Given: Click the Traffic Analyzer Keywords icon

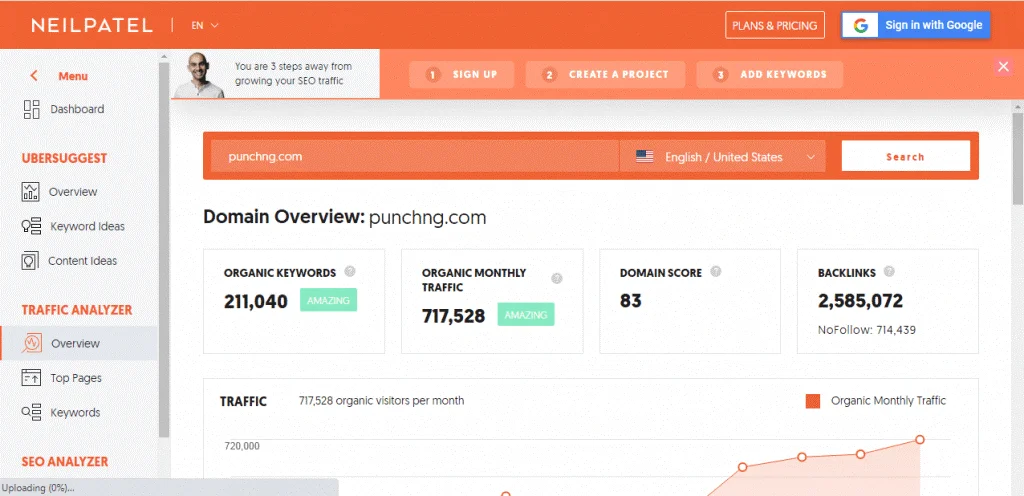Looking at the screenshot, I should [x=31, y=412].
